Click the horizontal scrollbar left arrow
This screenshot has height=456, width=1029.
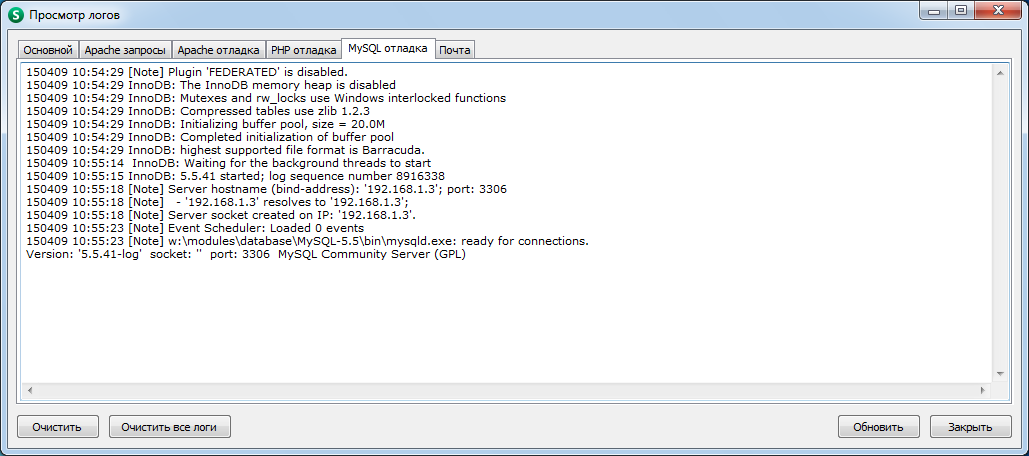28,388
